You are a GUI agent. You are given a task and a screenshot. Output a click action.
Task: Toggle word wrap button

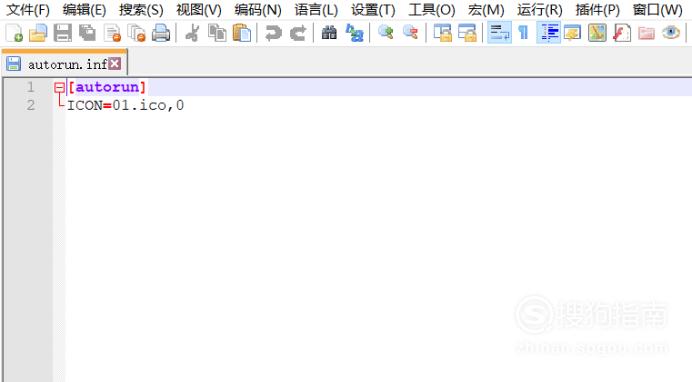coord(500,33)
